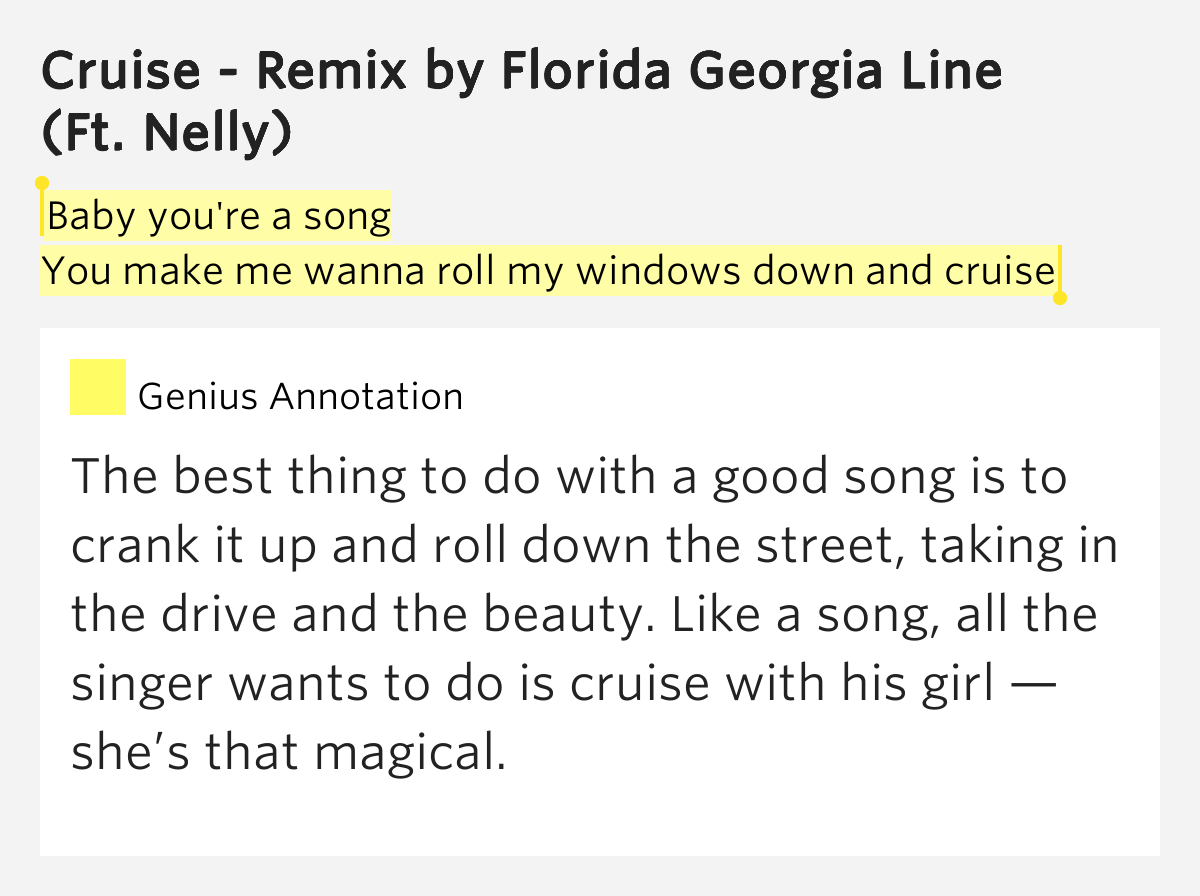Click the selection start handle above 'Baby'
The height and width of the screenshot is (896, 1200).
point(42,184)
